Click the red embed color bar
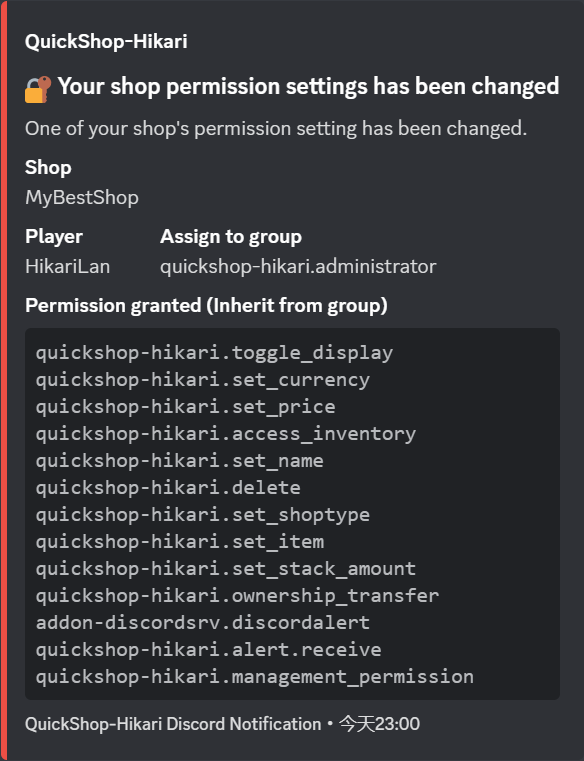Viewport: 584px width, 761px height. (3, 380)
